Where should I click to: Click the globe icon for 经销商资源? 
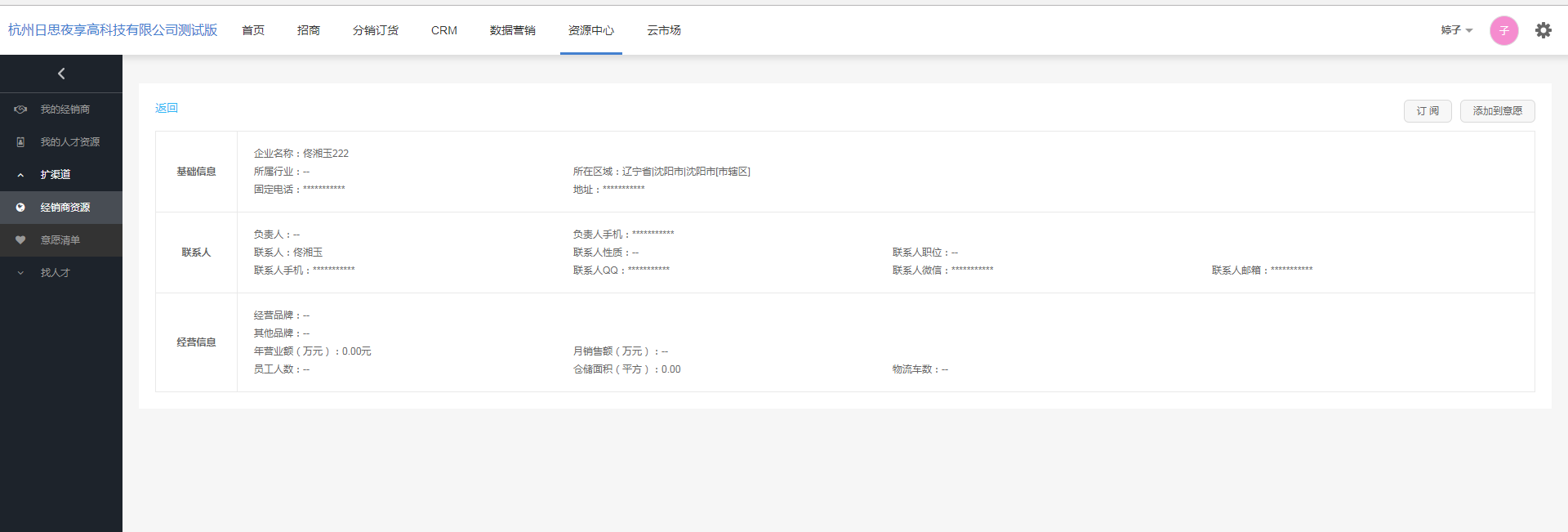[20, 208]
